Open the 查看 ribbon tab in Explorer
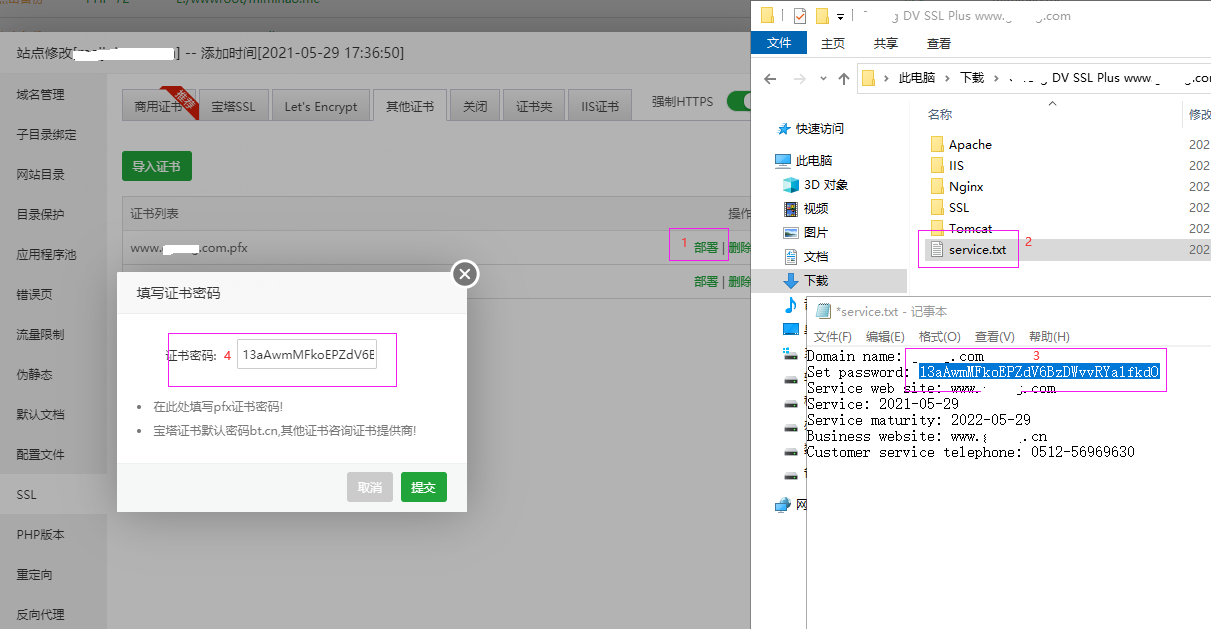Screen dimensions: 1211x629 (x=939, y=43)
